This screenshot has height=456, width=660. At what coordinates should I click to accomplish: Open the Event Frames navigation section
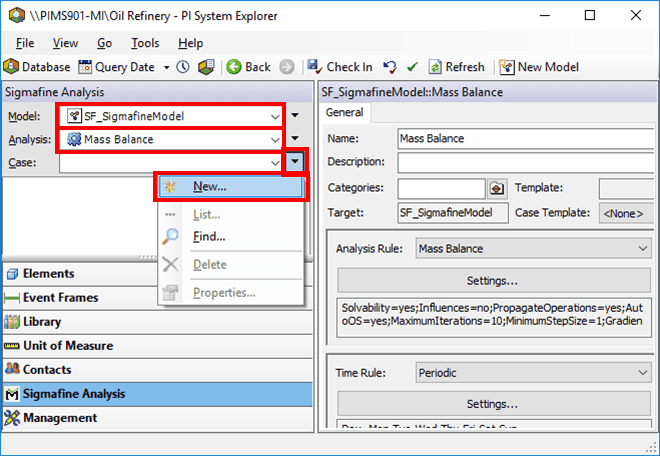point(60,298)
